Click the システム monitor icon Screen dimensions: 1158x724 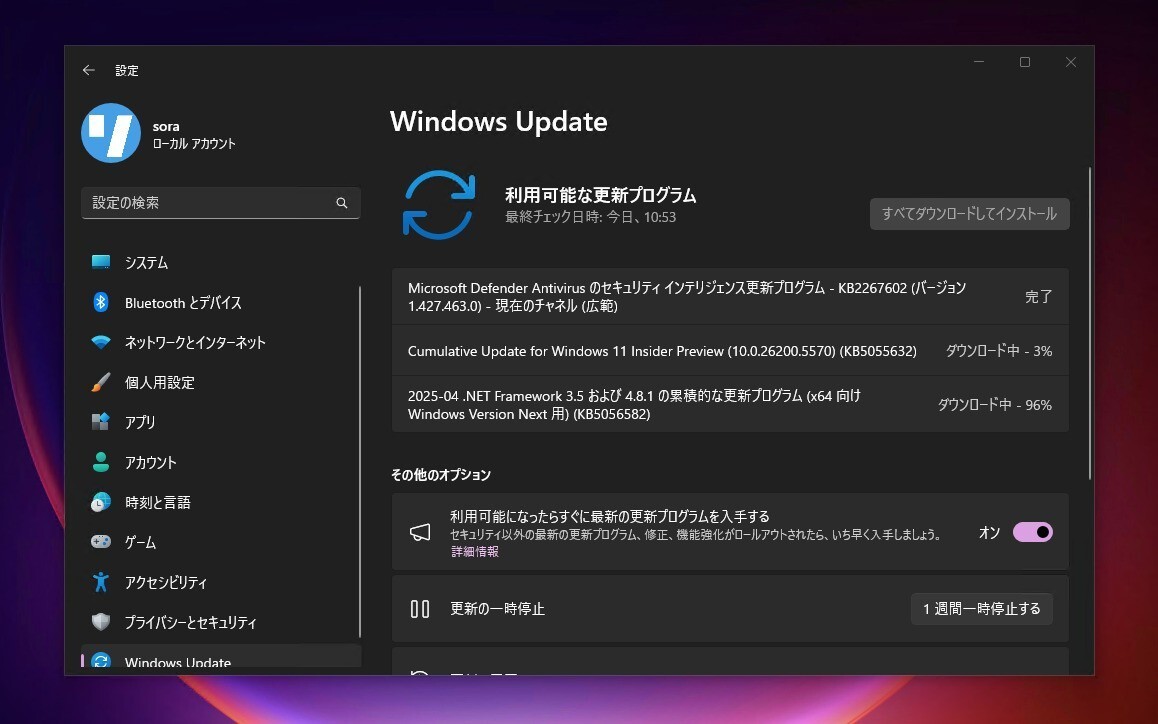click(100, 262)
